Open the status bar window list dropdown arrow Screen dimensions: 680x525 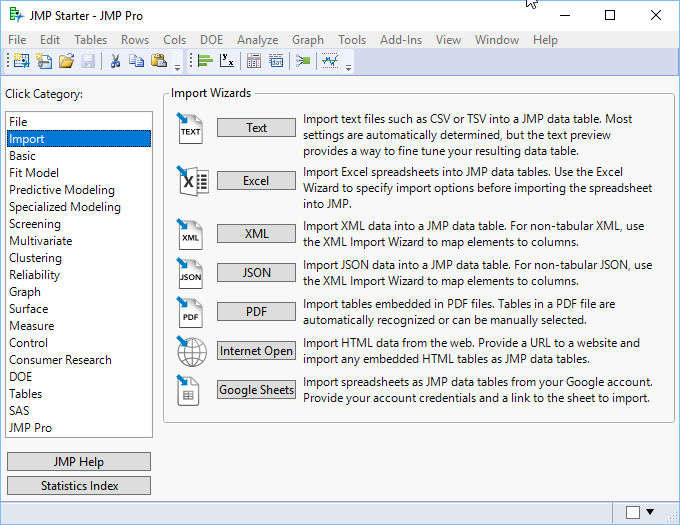coord(651,513)
